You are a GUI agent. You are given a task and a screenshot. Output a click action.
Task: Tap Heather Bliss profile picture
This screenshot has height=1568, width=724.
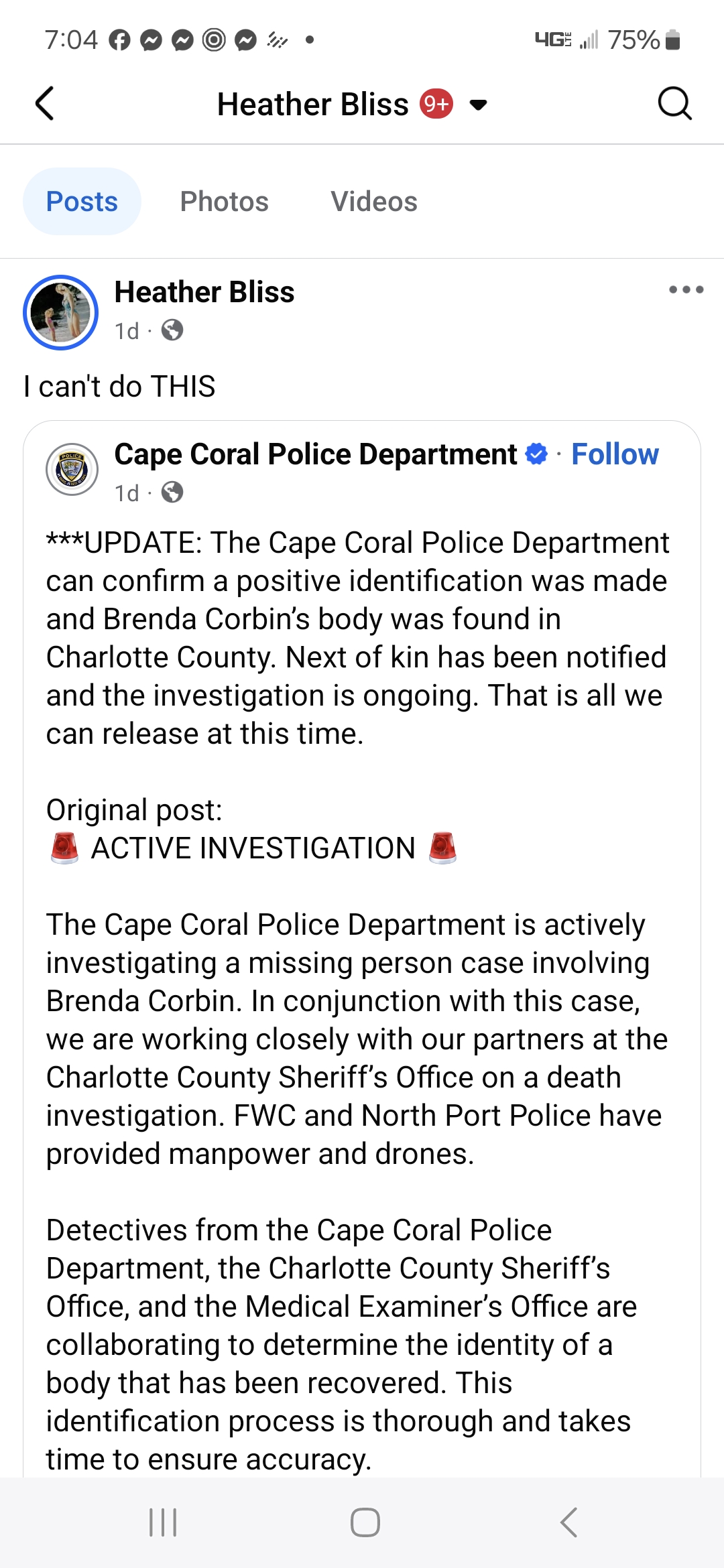click(x=61, y=312)
